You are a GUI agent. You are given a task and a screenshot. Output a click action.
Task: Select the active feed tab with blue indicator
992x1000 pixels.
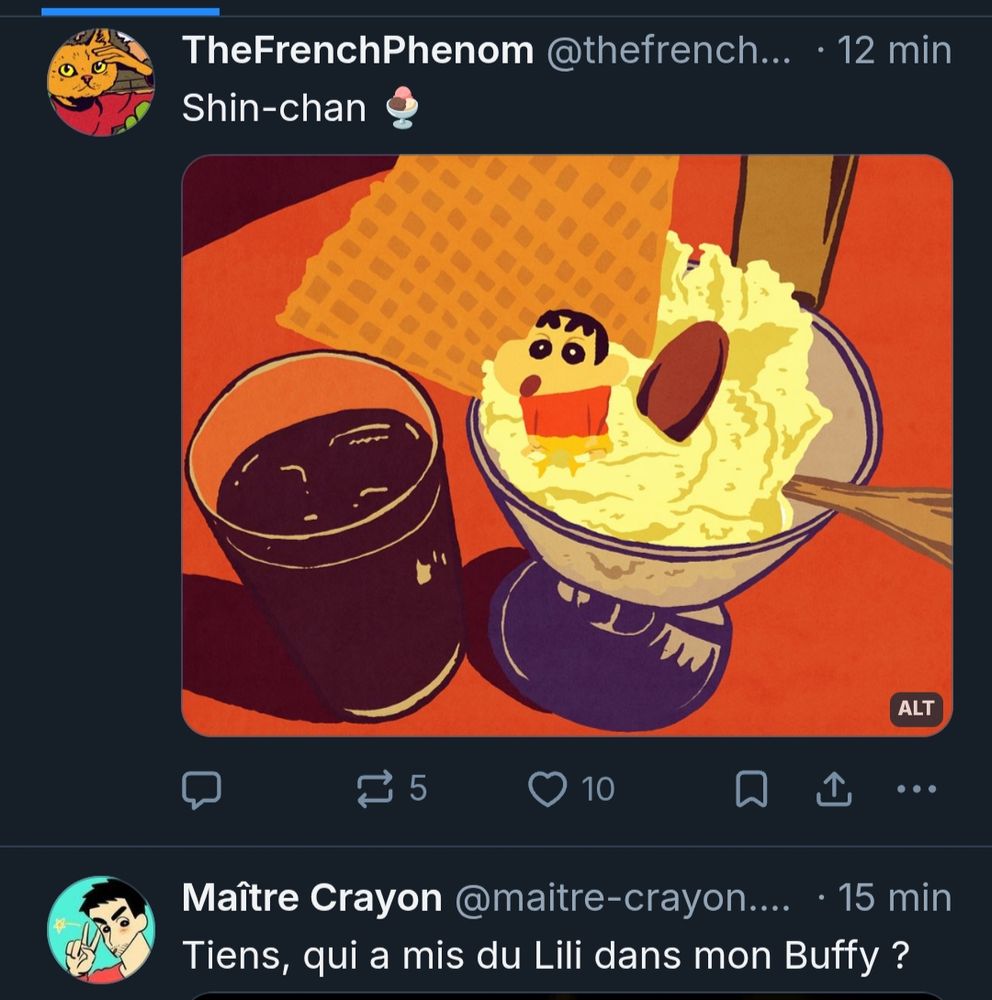pos(130,8)
